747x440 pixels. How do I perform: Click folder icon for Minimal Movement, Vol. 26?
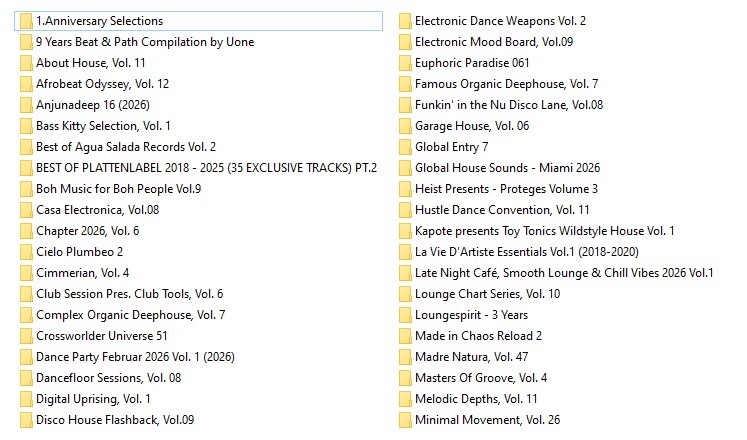point(405,420)
